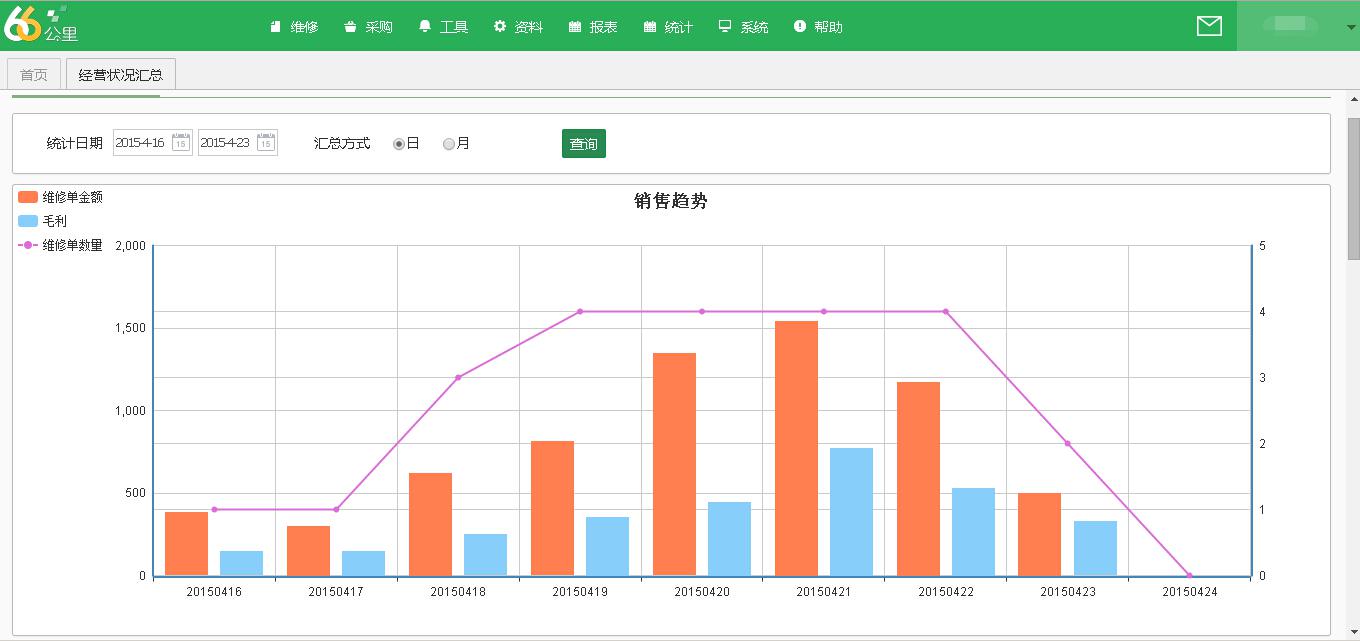Click the 2015-4-16 start date field
This screenshot has height=641, width=1360.
click(x=141, y=143)
